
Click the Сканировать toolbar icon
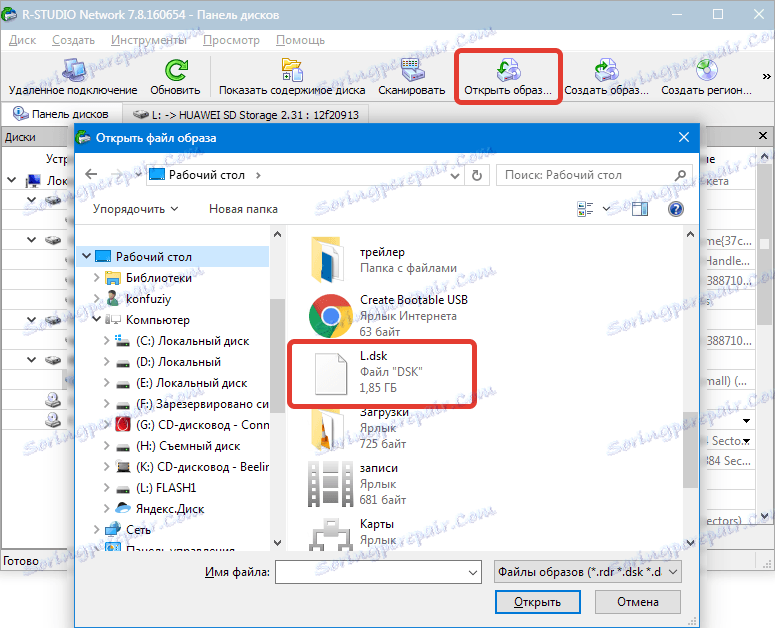tap(412, 70)
